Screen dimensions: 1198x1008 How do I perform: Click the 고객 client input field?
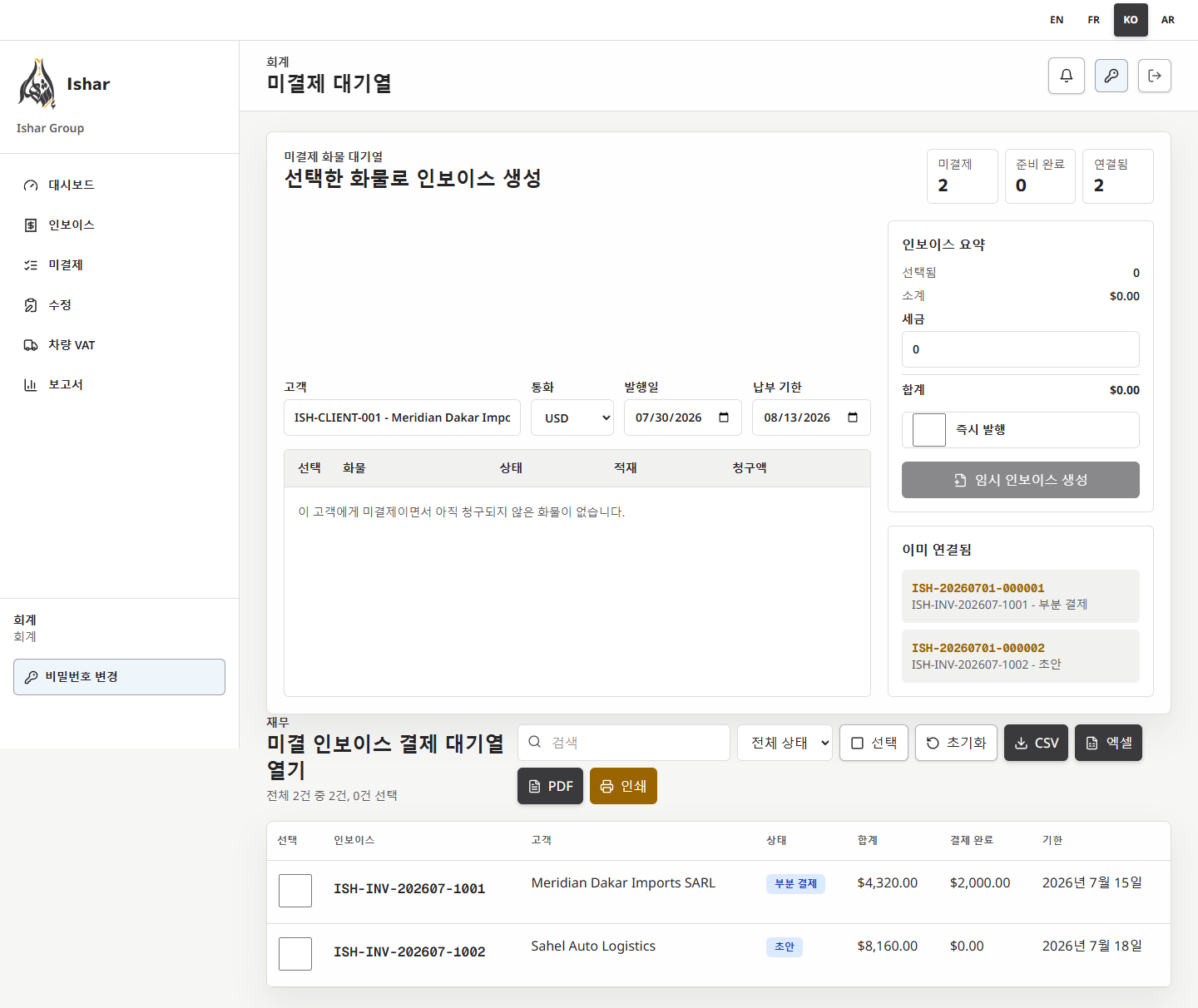coord(402,418)
